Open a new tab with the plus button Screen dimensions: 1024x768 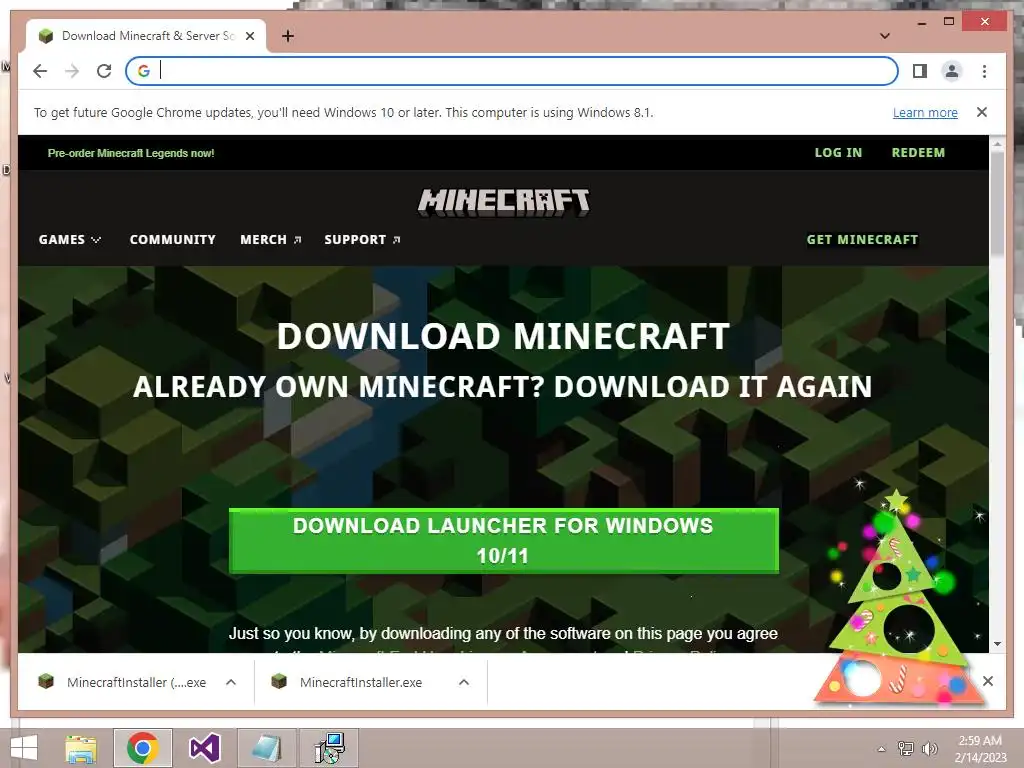(287, 36)
